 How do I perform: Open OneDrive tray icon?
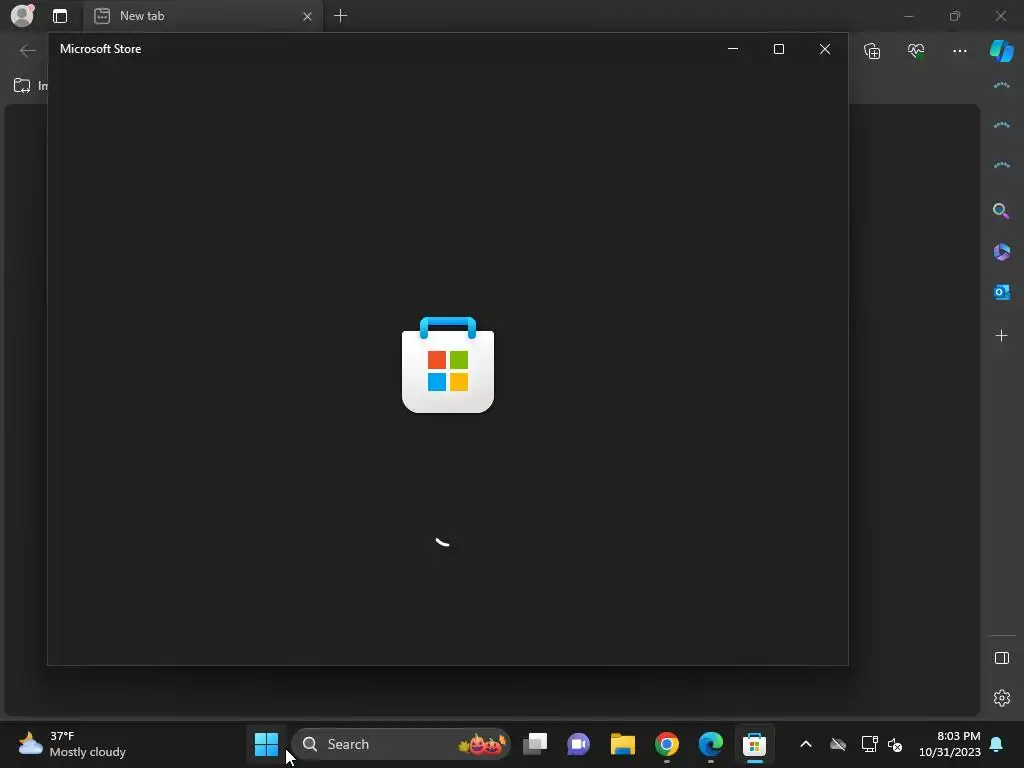point(838,744)
